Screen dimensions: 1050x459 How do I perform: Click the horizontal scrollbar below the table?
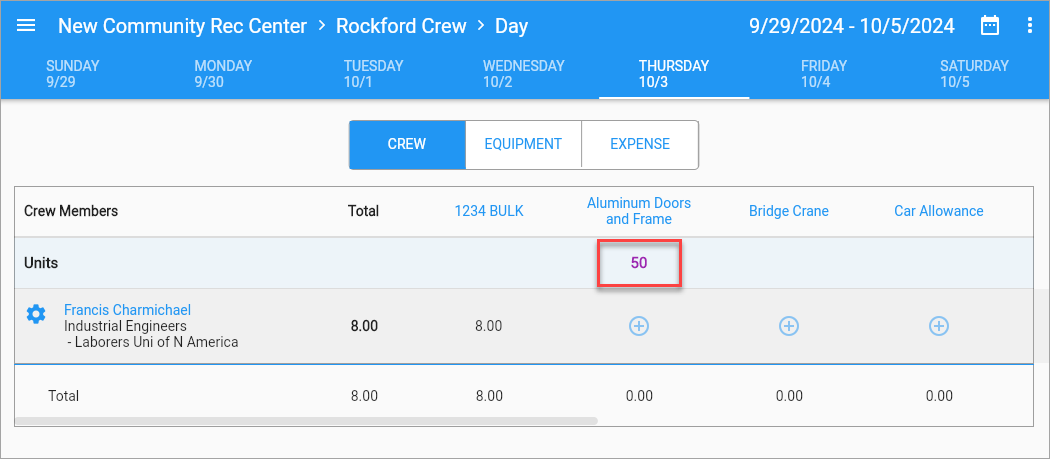306,421
